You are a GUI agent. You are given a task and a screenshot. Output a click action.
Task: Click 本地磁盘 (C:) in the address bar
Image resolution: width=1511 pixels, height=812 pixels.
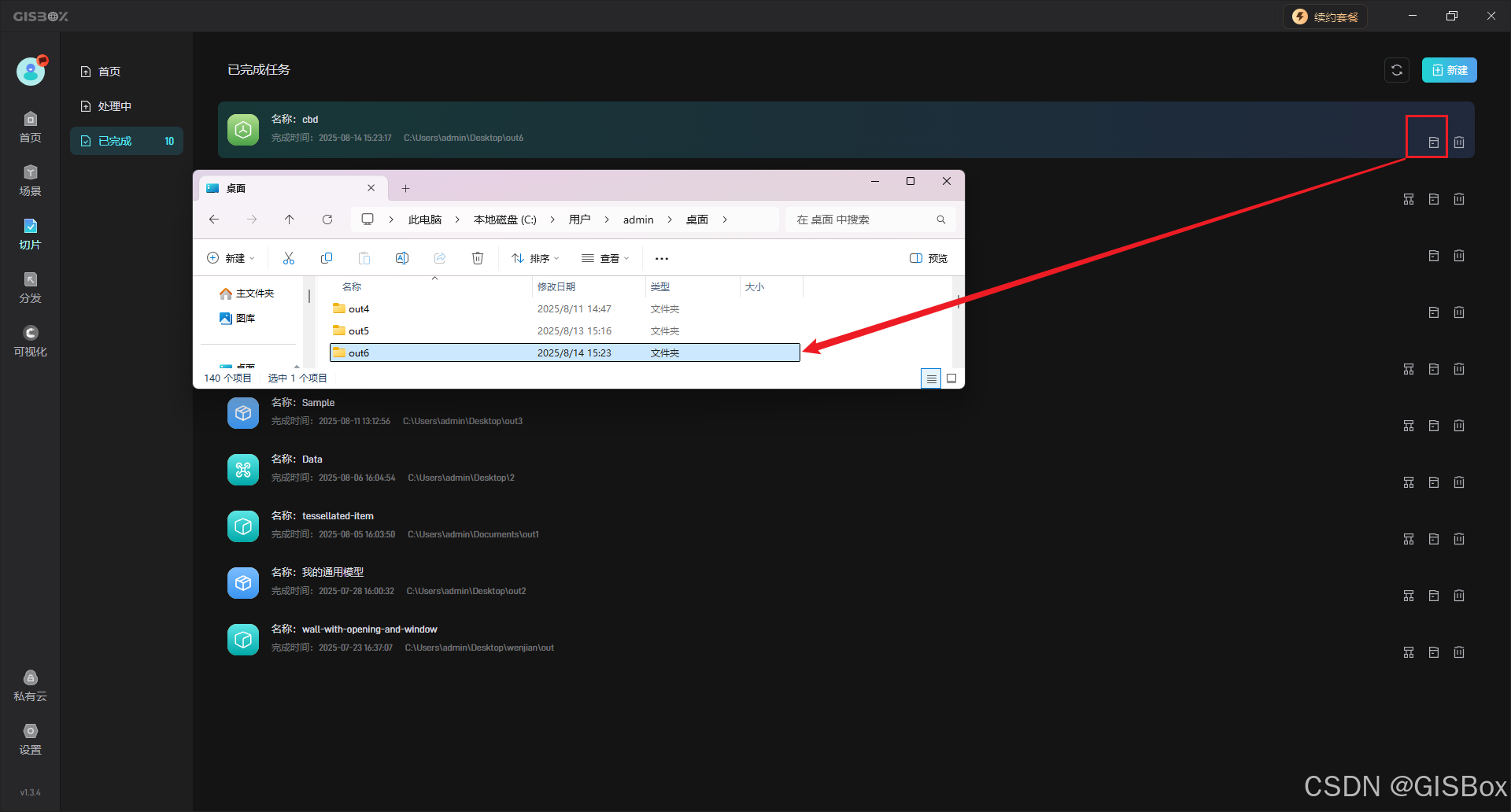click(x=505, y=220)
